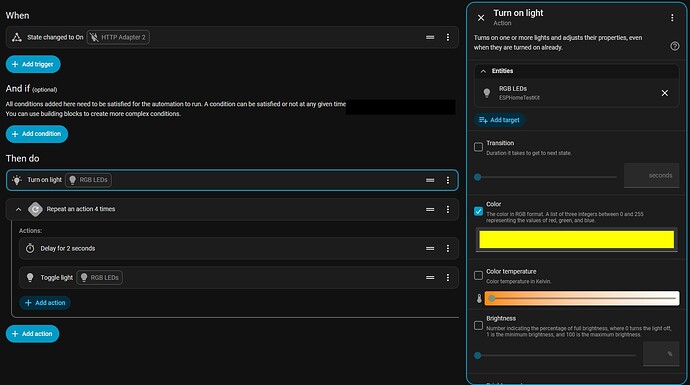Open the three-dot menu on the State changed trigger row
Screen dimensions: 690x385
[448, 37]
